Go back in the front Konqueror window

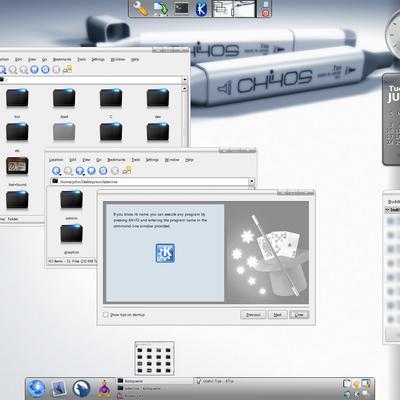coord(56,171)
